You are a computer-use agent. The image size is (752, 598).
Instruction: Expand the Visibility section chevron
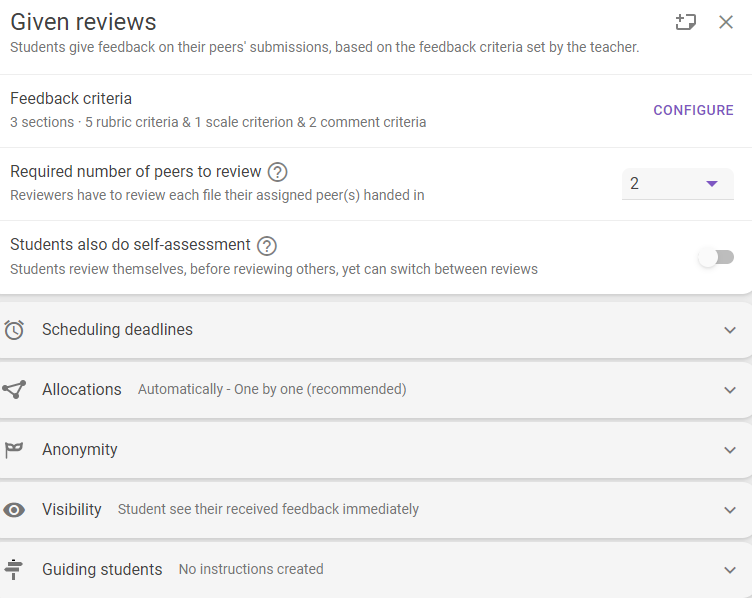pyautogui.click(x=730, y=510)
